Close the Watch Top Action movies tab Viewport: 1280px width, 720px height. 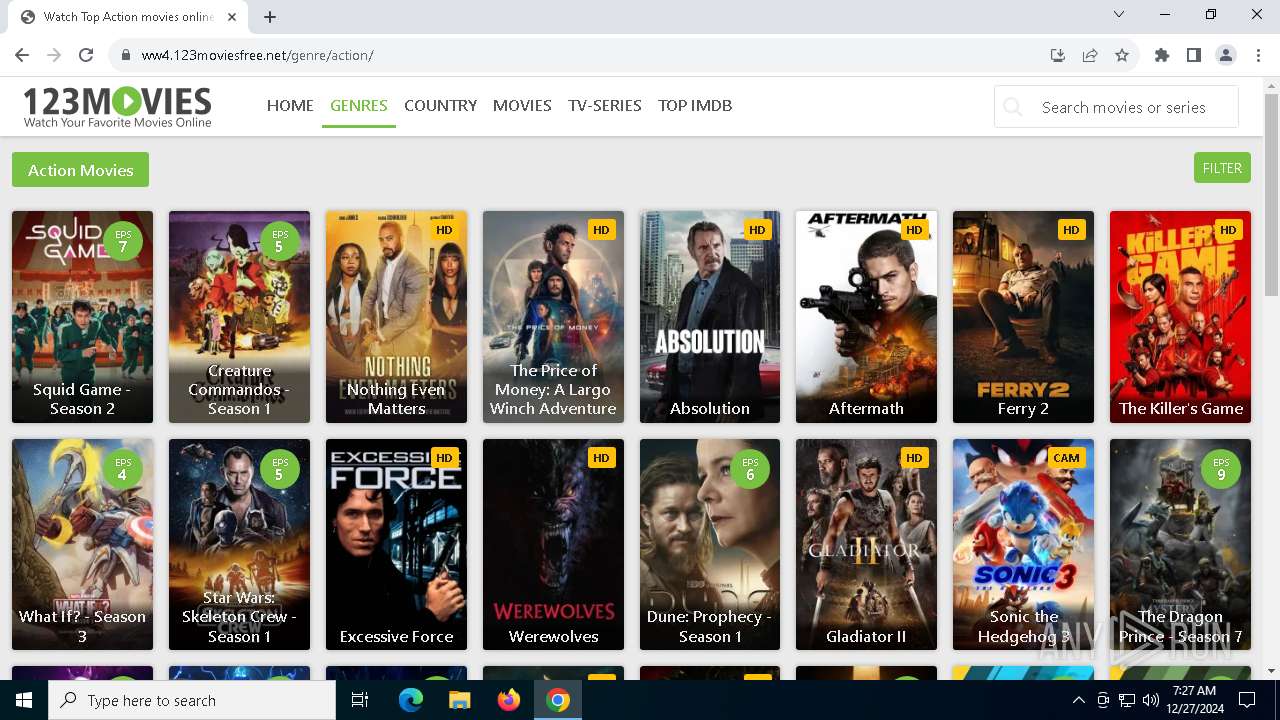[x=232, y=17]
